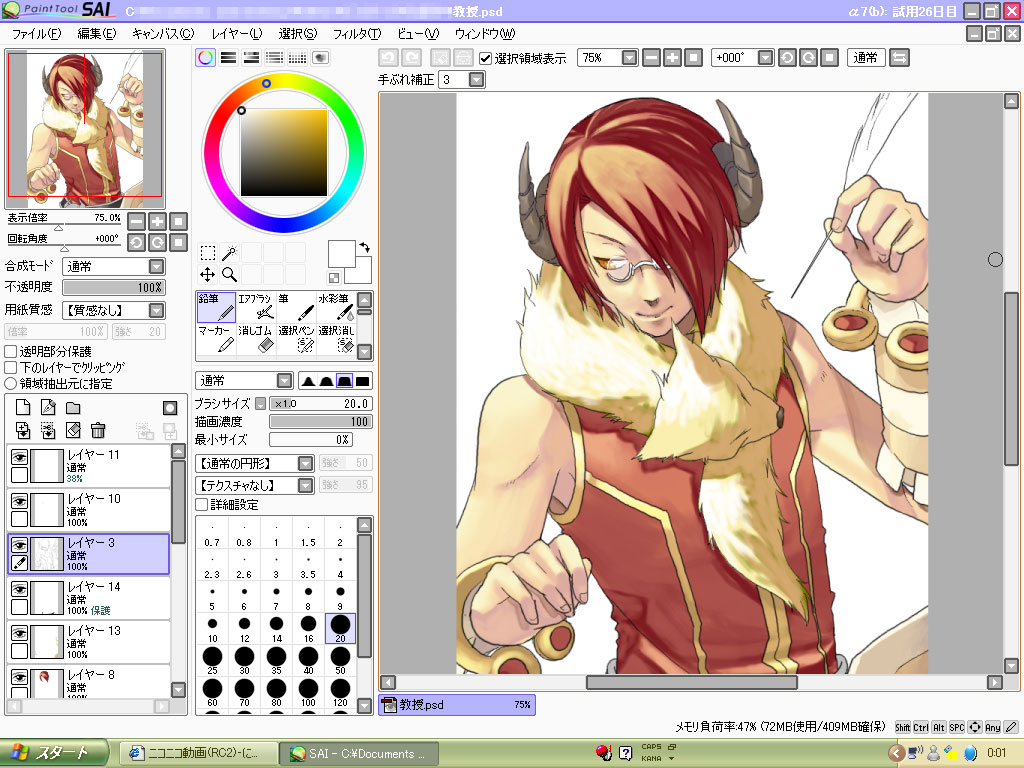Image resolution: width=1024 pixels, height=768 pixels.
Task: Activate the zoom magnifier tool
Action: (229, 274)
